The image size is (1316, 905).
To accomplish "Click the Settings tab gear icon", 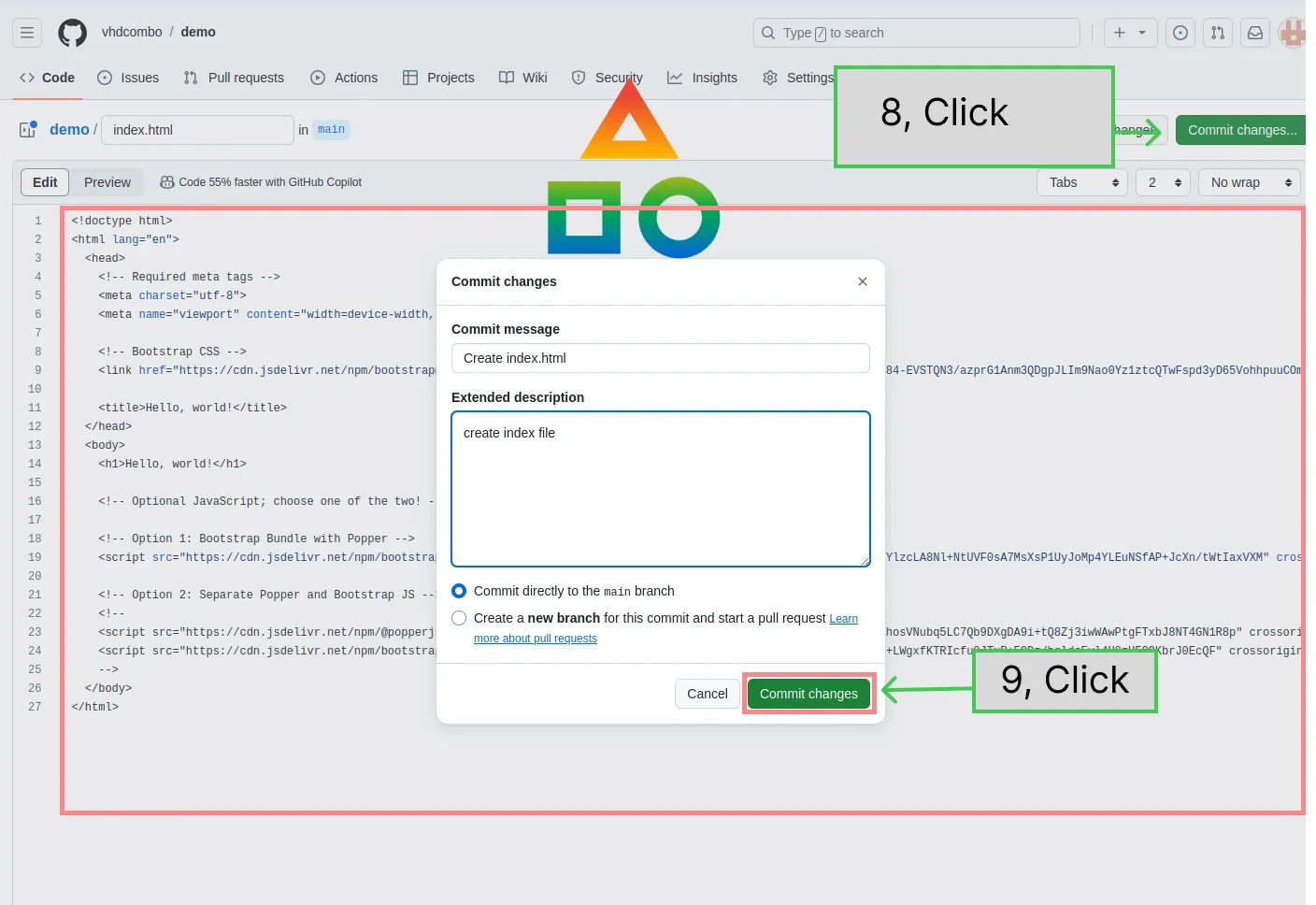I will pos(770,78).
